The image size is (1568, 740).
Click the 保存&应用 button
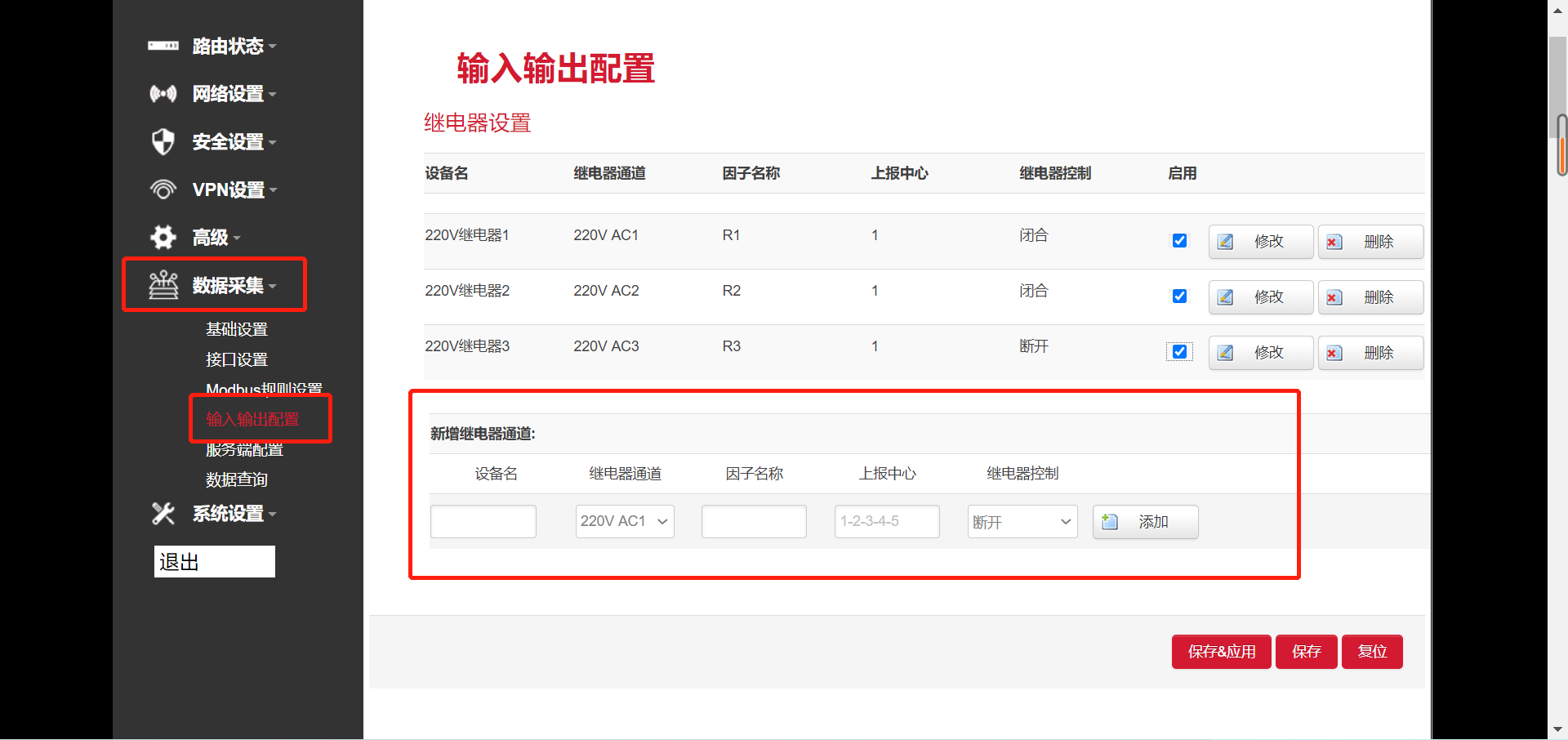tap(1221, 651)
